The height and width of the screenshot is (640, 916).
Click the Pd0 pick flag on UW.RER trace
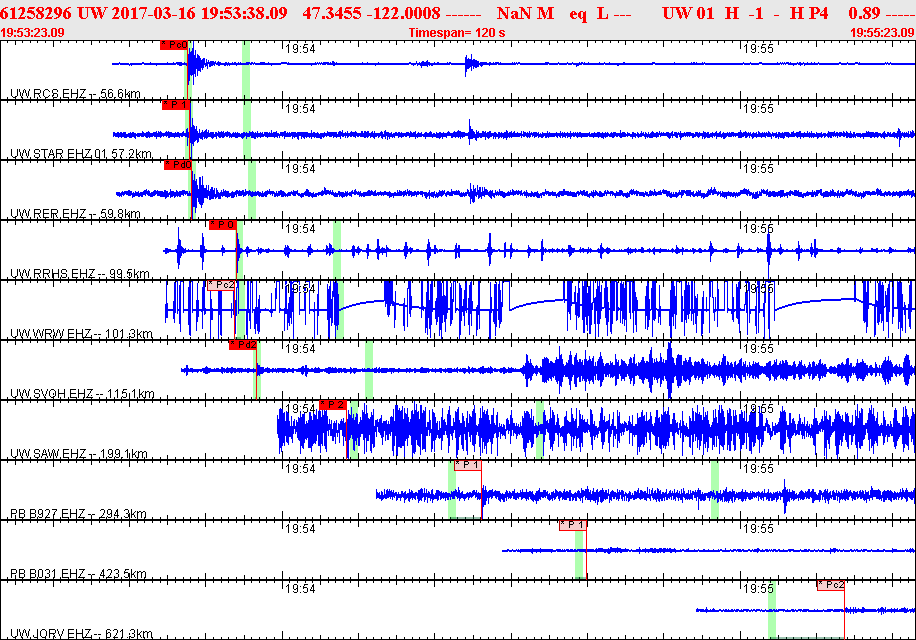click(x=177, y=165)
